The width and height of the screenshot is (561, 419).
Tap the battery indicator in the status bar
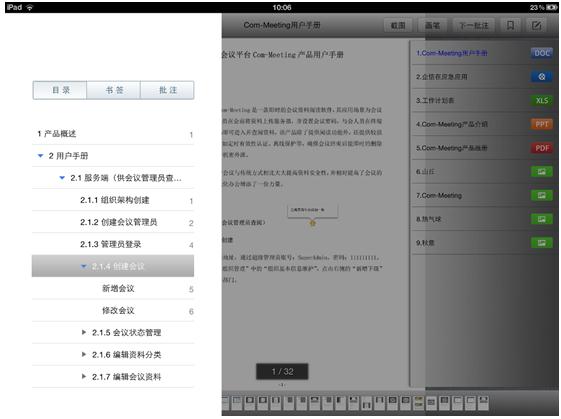tap(551, 7)
